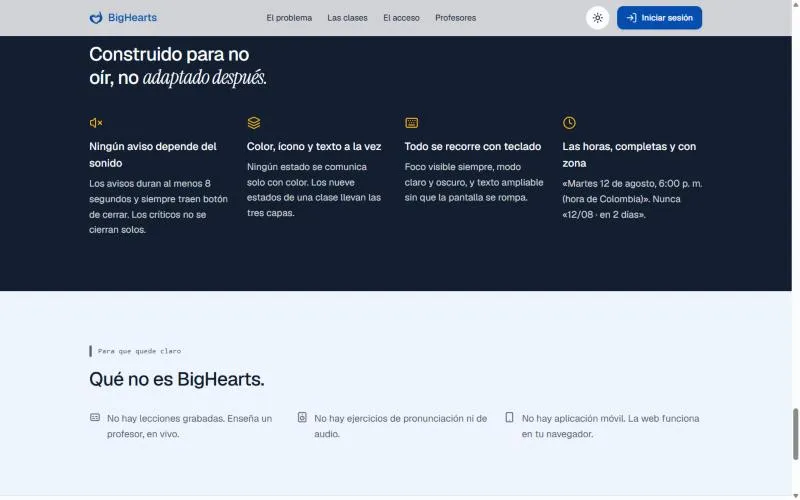Click the speaker icon beside pronunciation text
800x500 pixels.
coord(302,417)
